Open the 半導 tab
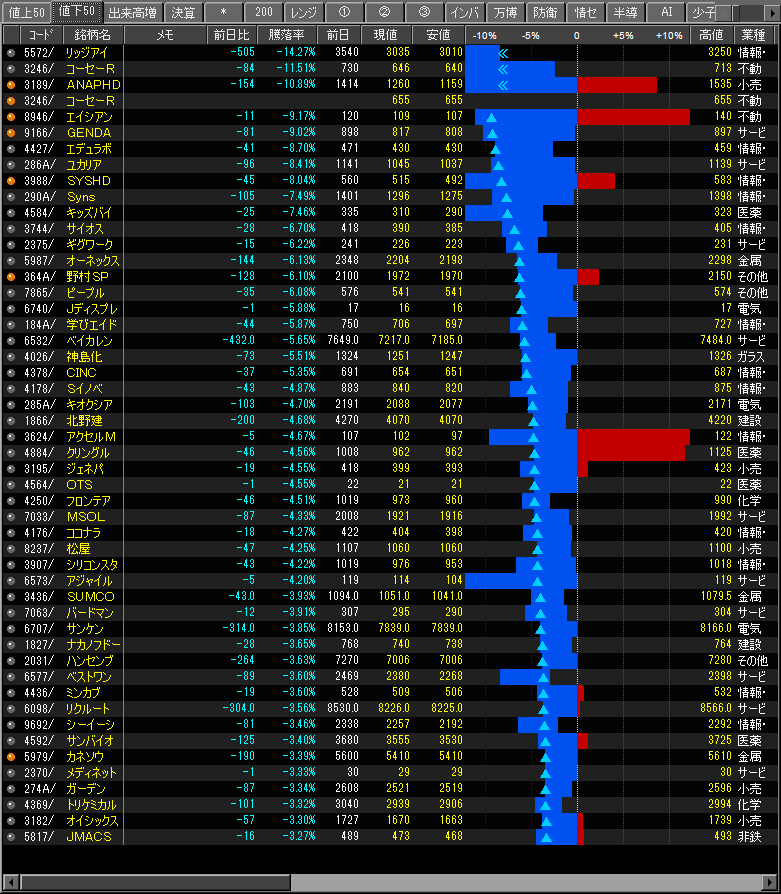Viewport: 781px width, 894px height. tap(625, 12)
